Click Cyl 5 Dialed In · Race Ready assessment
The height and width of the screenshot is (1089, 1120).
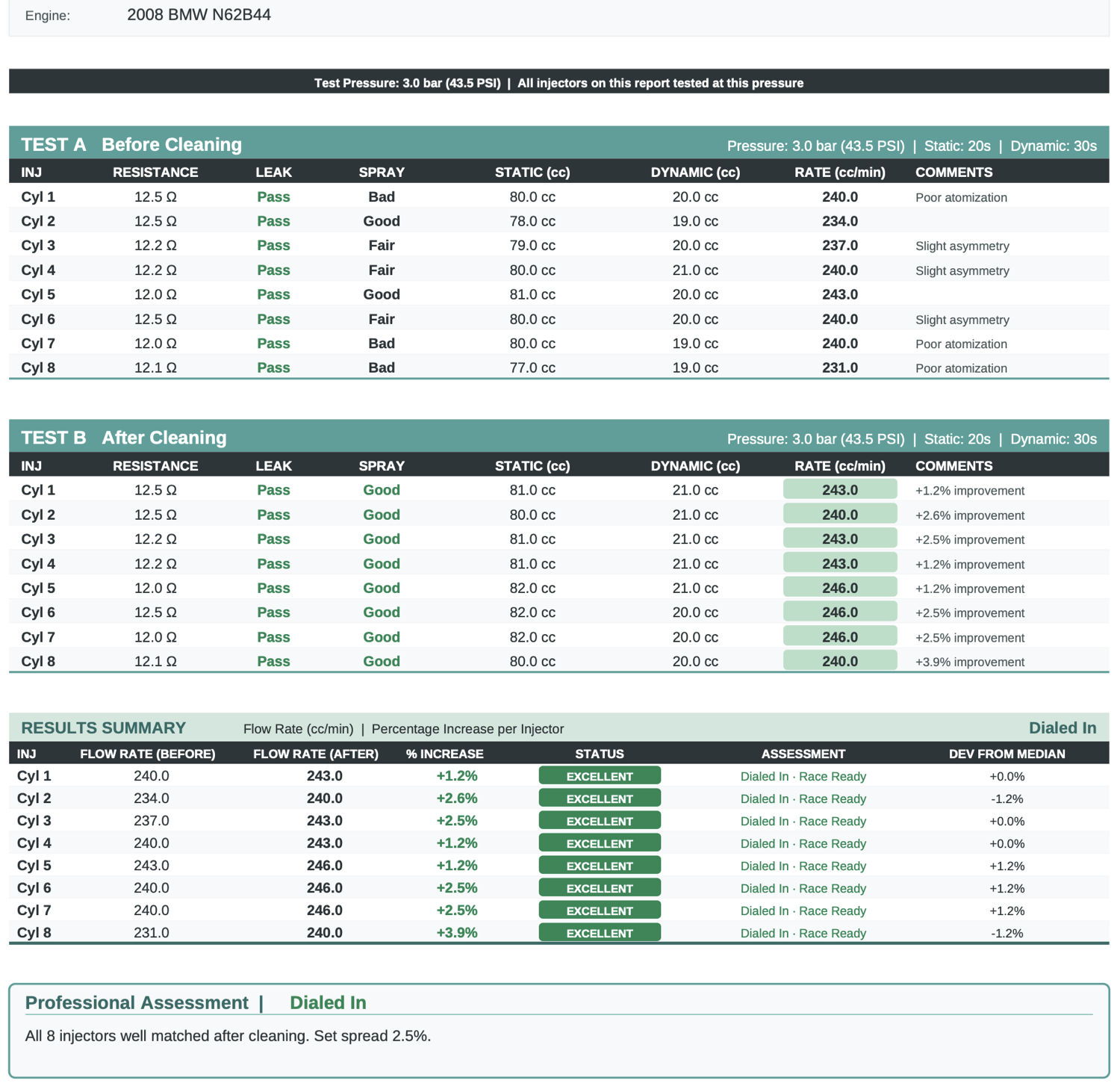click(803, 866)
